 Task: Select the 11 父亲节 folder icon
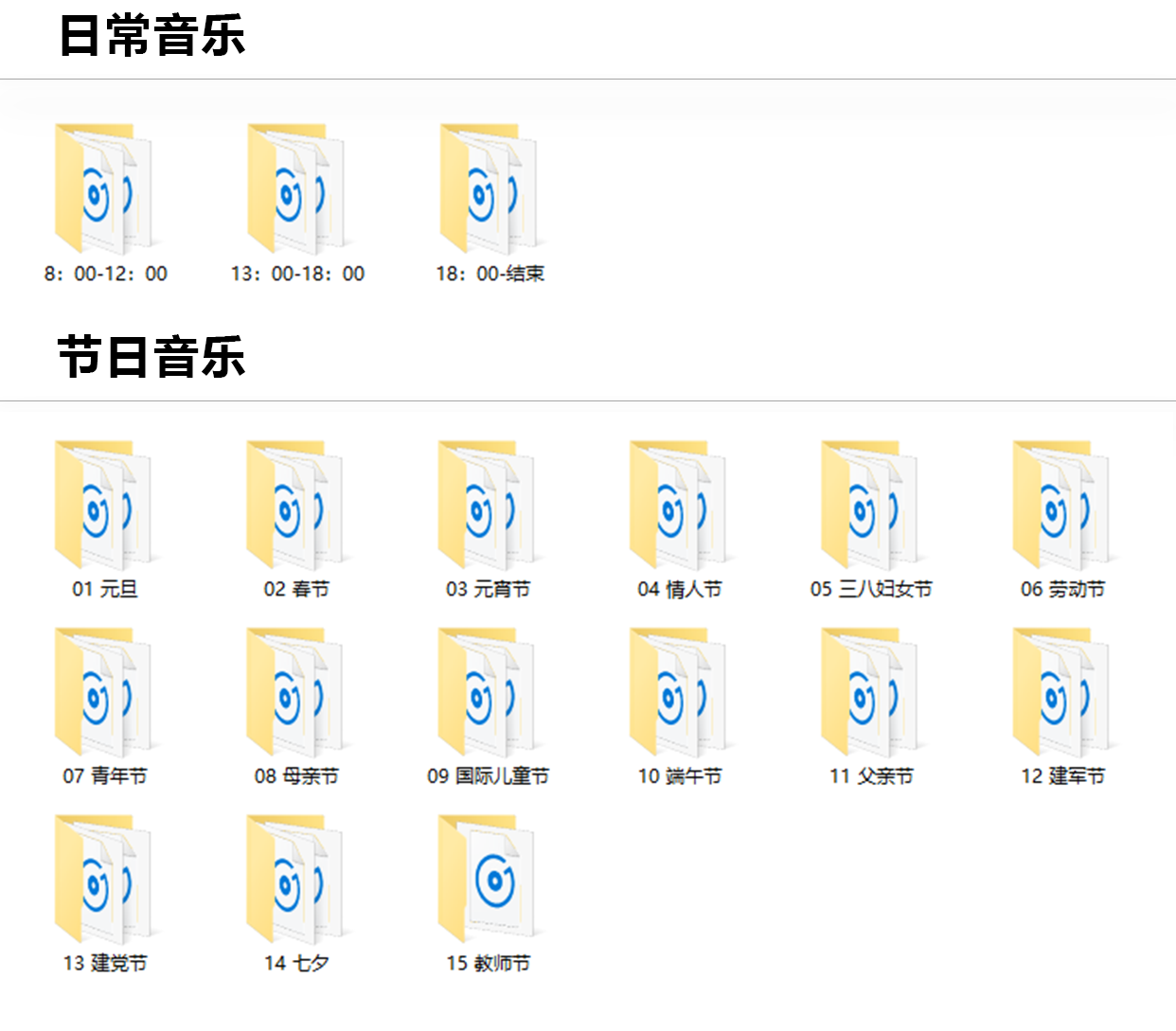870,693
